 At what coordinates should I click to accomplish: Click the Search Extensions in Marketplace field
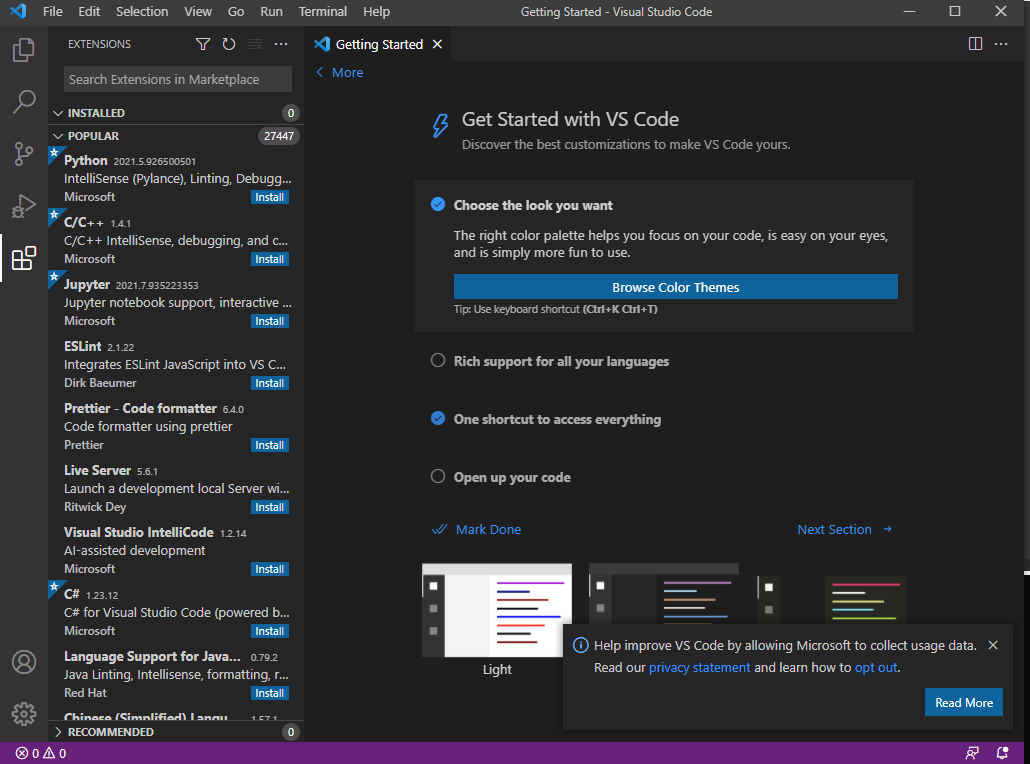[x=177, y=79]
